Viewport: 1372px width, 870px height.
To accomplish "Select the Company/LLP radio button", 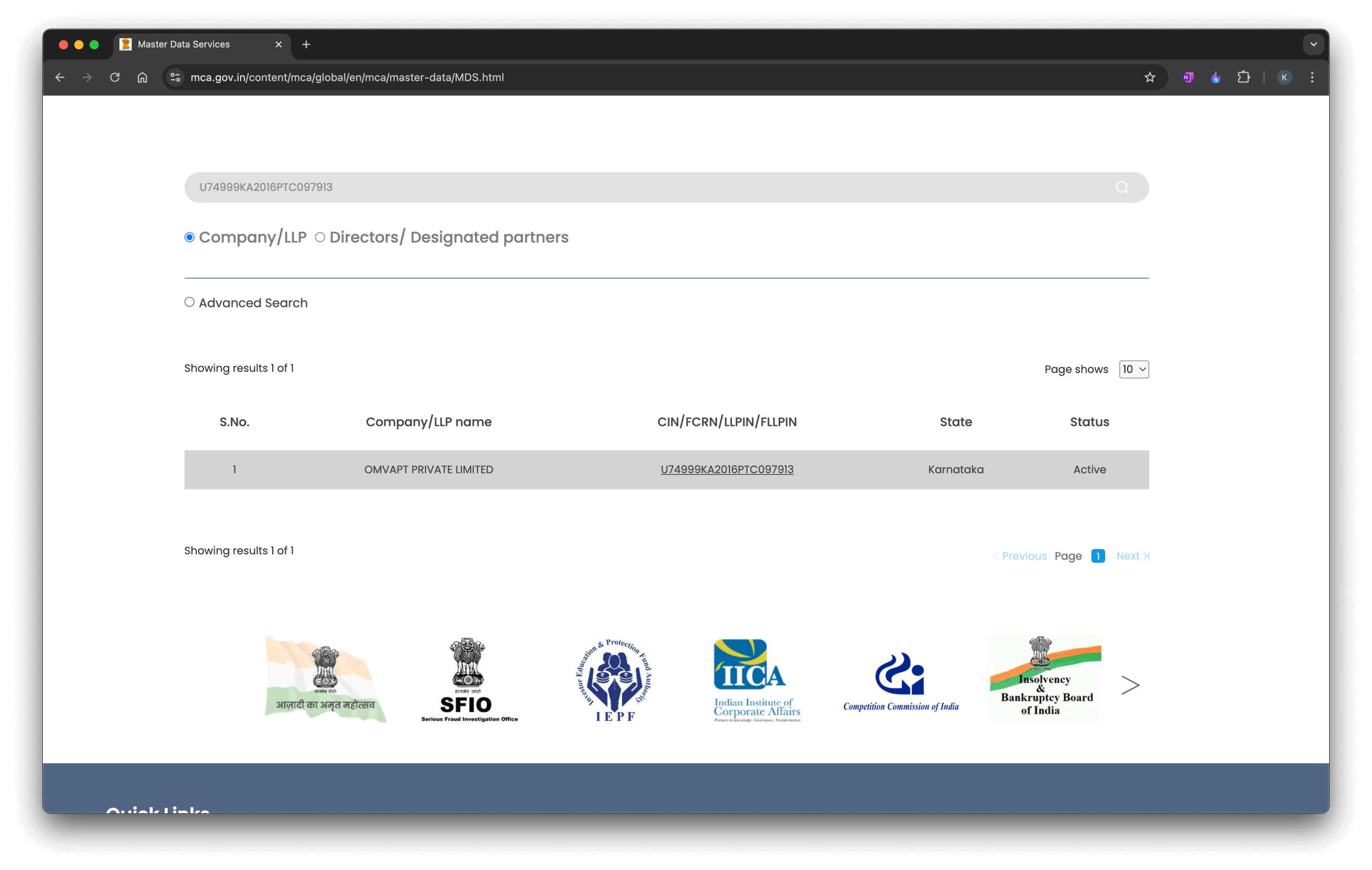I will (189, 237).
